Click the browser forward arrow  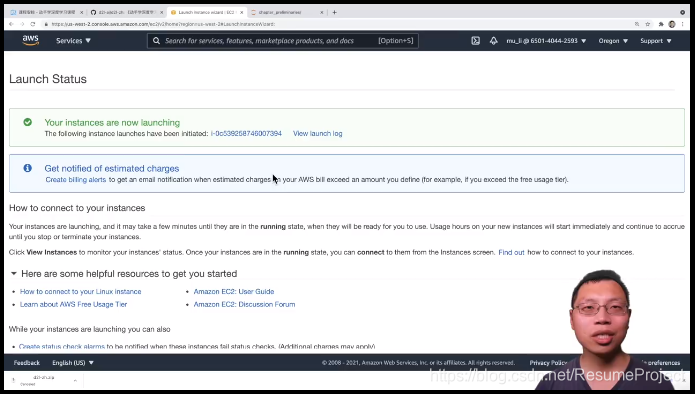pyautogui.click(x=22, y=24)
